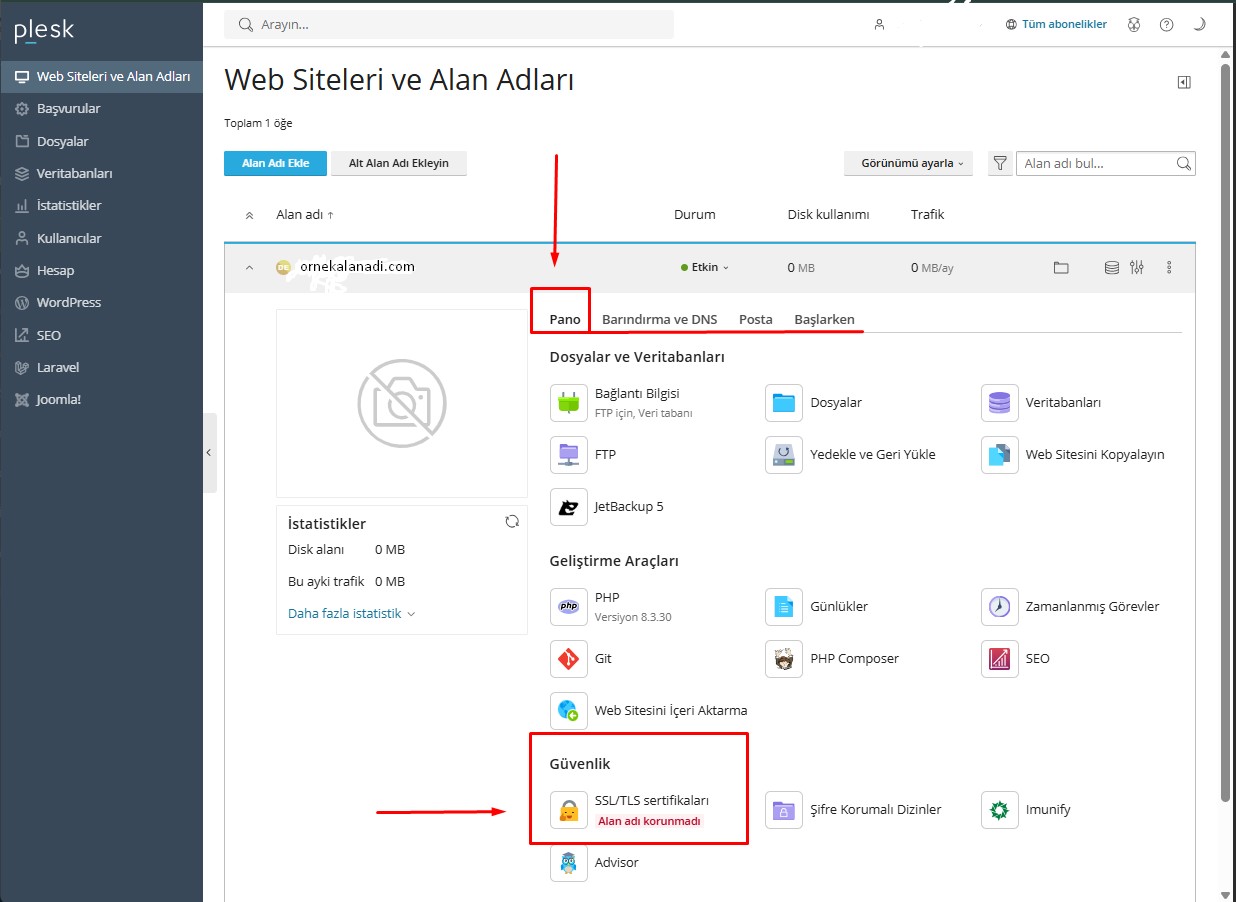Open the Advisor owl icon
1236x902 pixels.
[569, 863]
